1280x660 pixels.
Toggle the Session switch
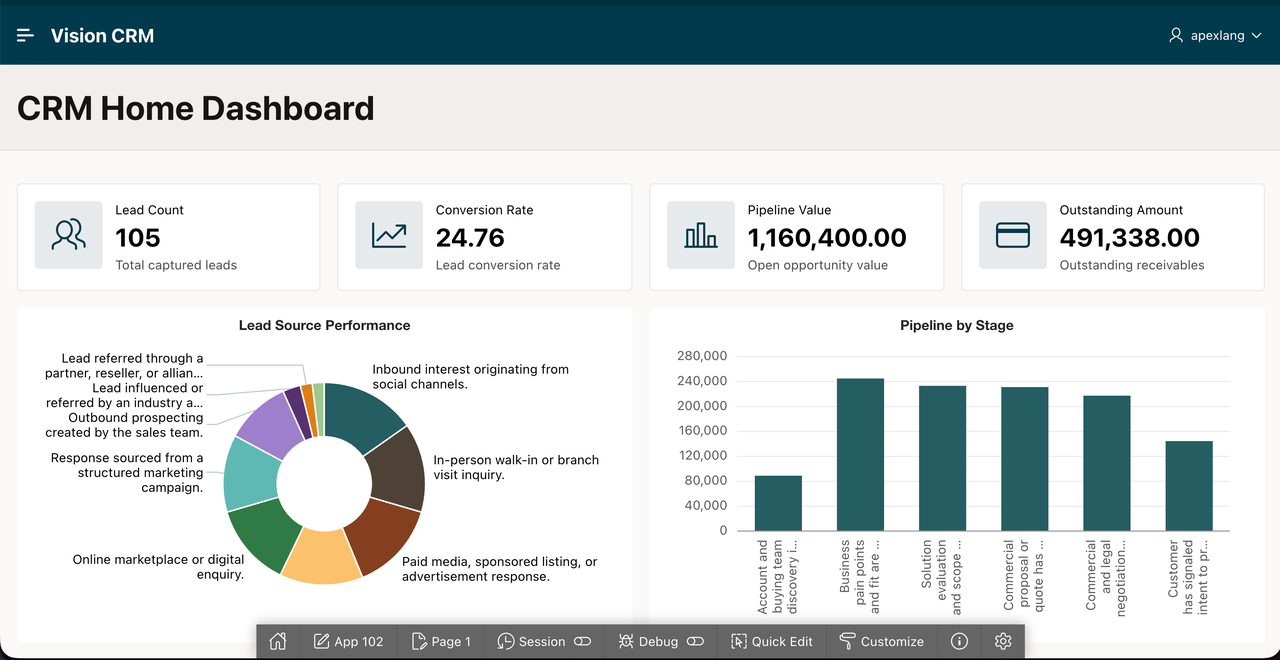point(582,641)
